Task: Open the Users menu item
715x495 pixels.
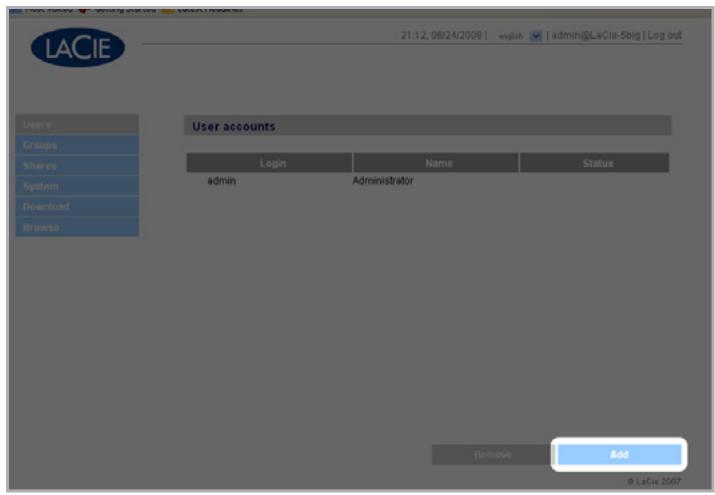Action: click(x=77, y=124)
